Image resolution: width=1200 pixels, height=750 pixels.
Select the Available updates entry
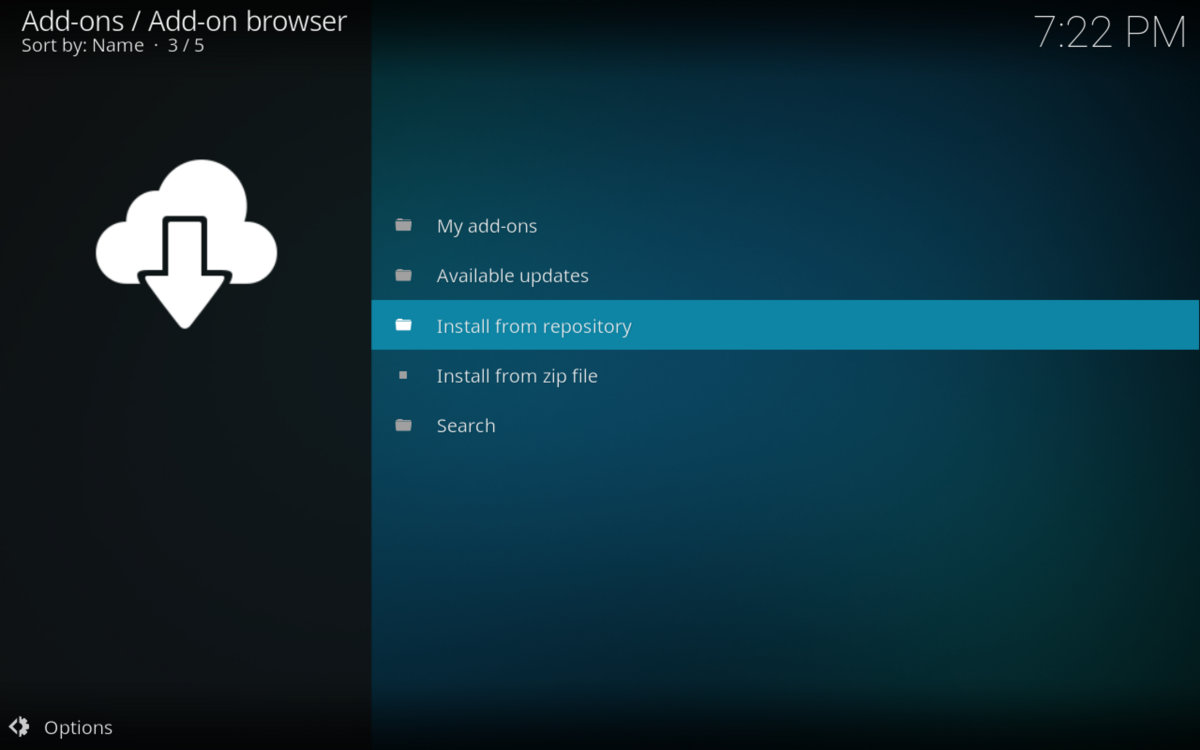[x=512, y=276]
